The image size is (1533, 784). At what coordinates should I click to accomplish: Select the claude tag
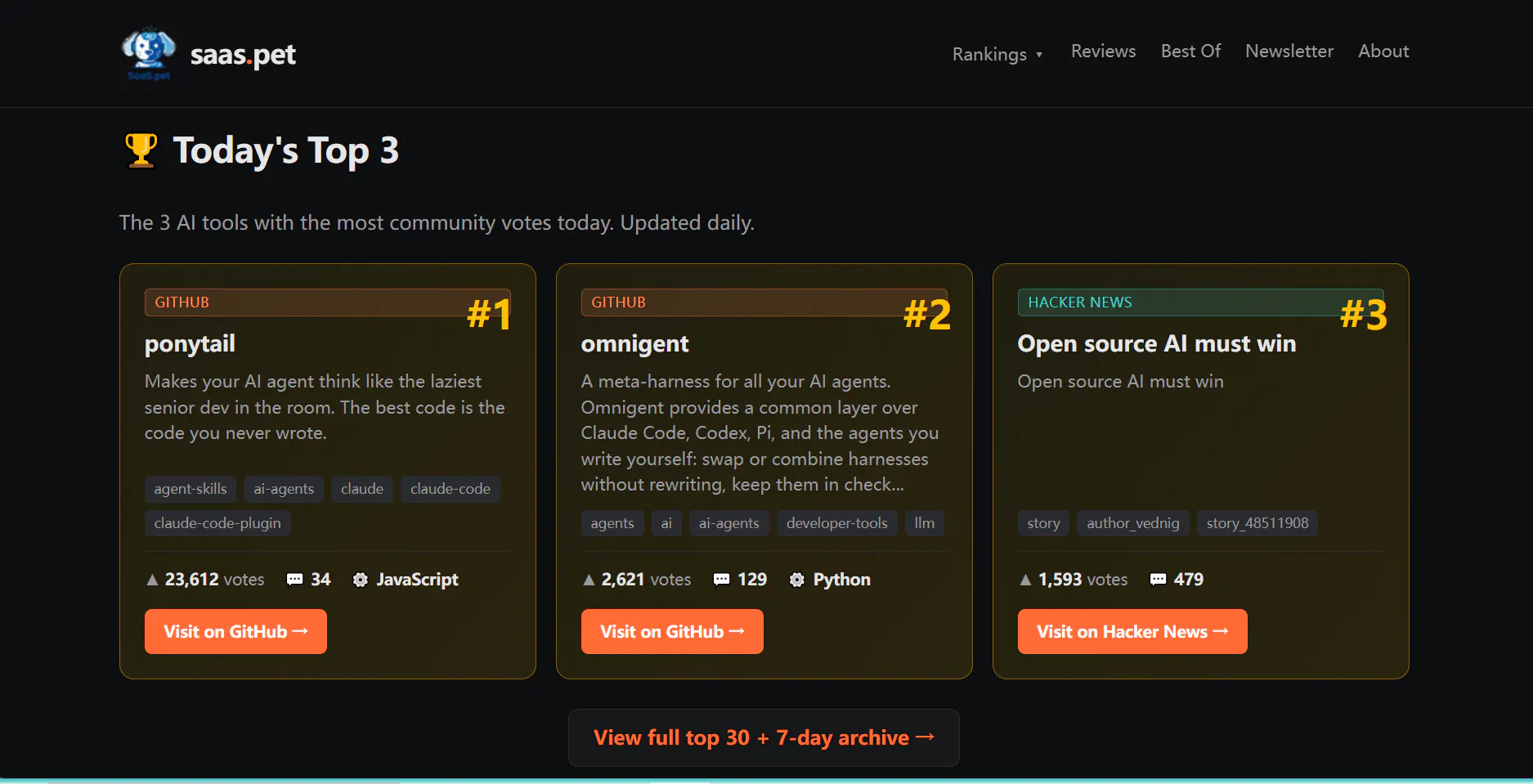coord(362,489)
